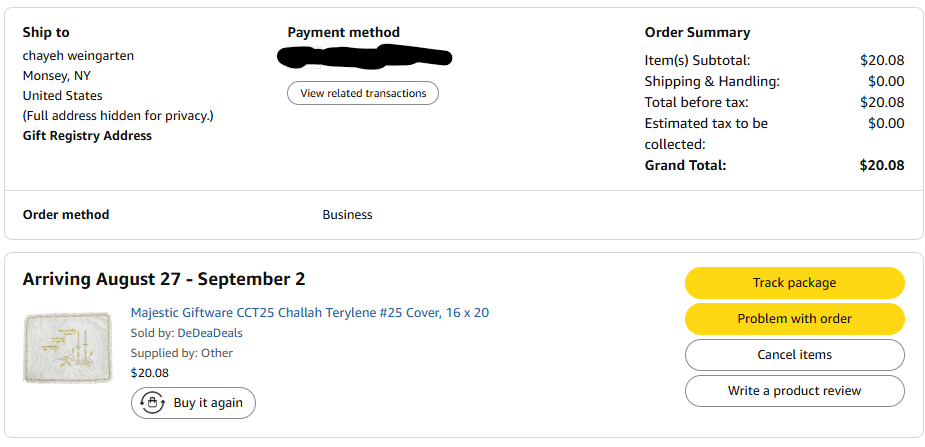Click the Supplied by: Other text

(x=181, y=353)
